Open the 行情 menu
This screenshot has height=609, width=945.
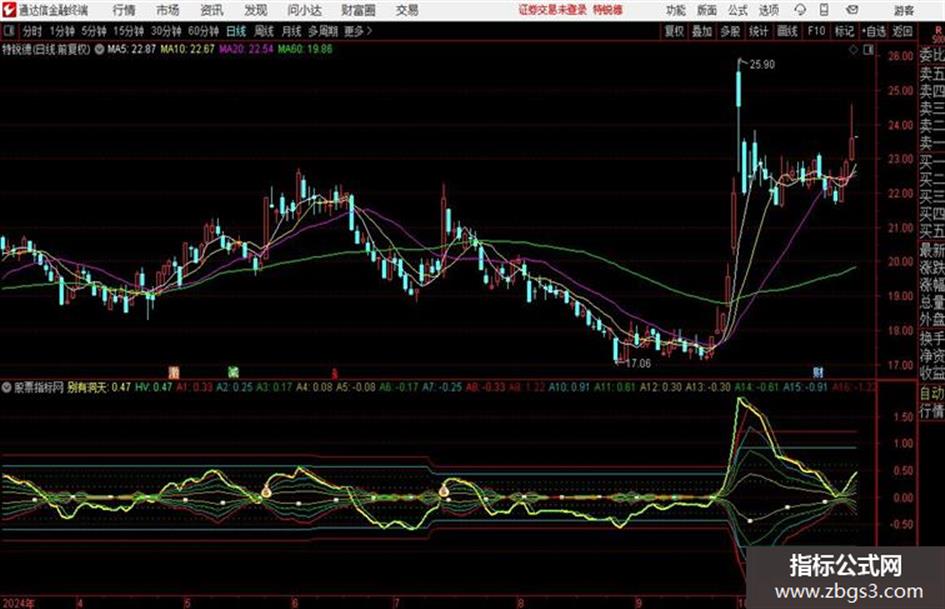pyautogui.click(x=124, y=10)
